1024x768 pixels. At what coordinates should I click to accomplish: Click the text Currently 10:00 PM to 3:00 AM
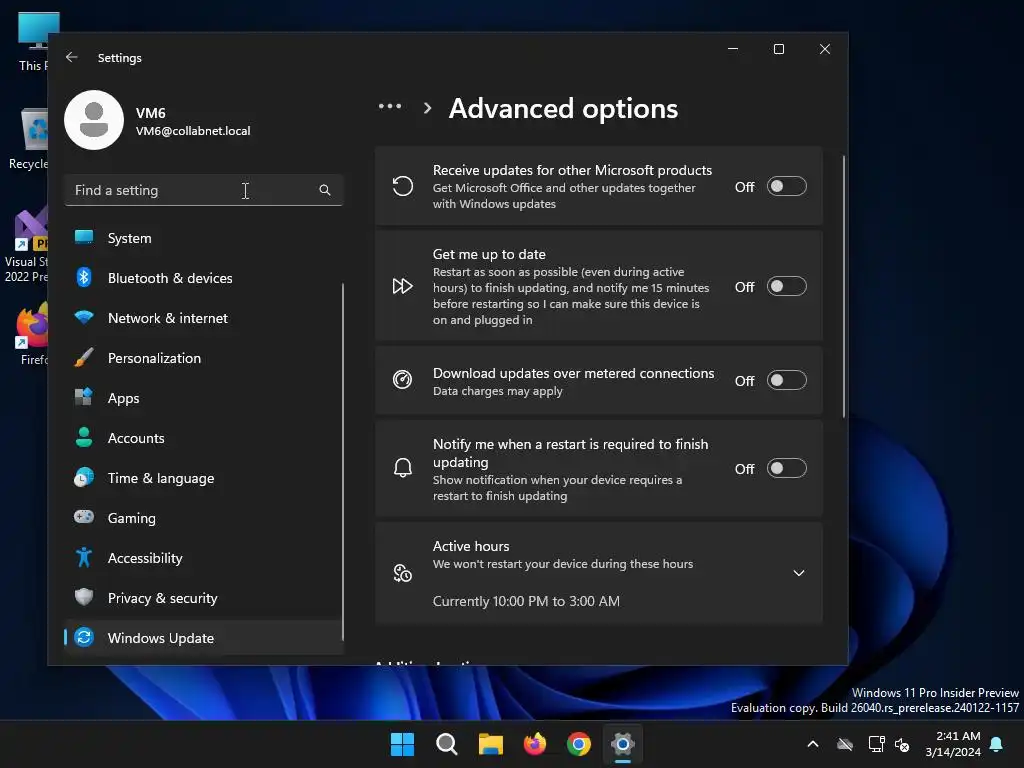pos(526,601)
